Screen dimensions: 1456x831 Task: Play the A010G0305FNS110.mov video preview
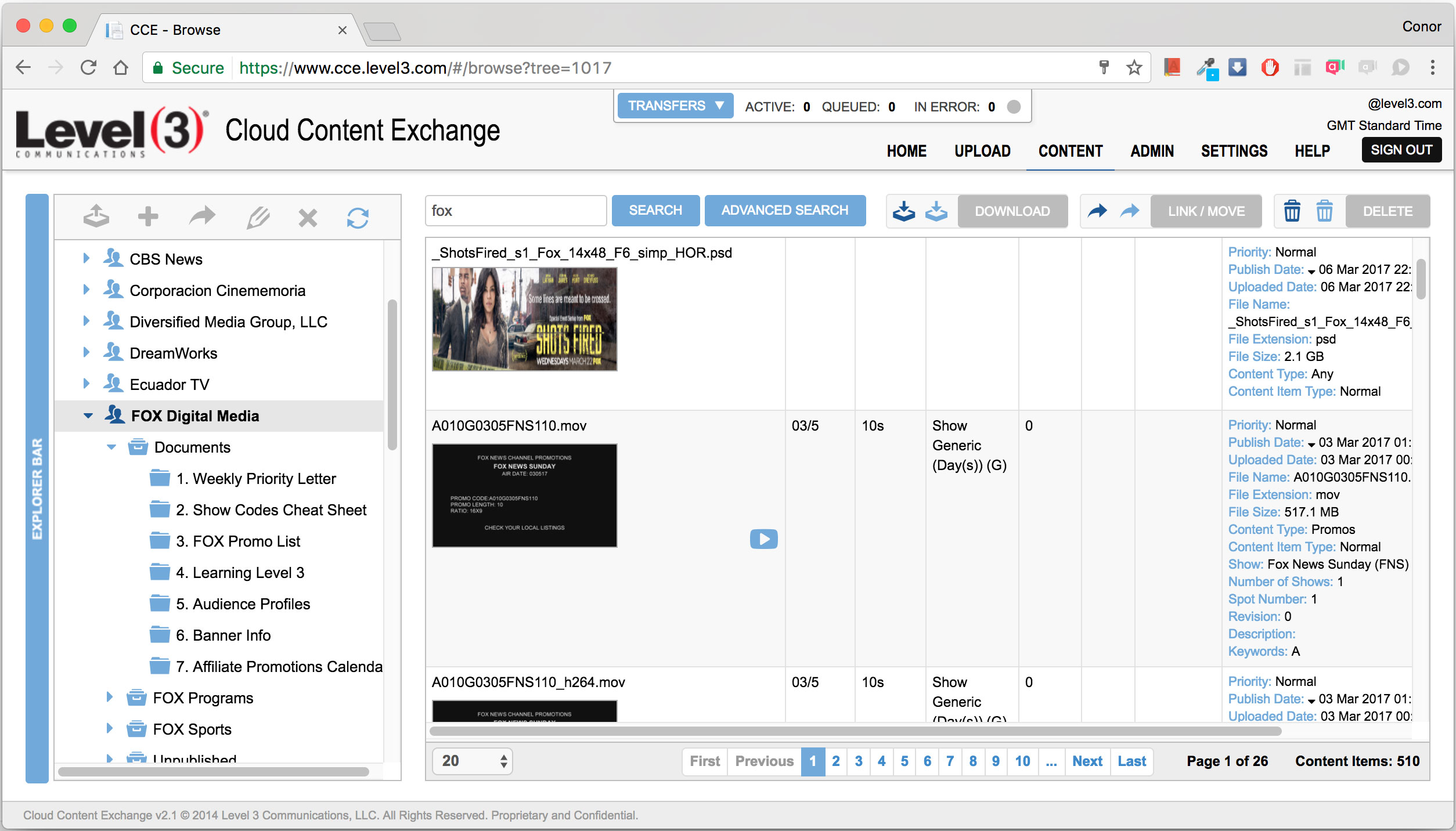point(764,539)
